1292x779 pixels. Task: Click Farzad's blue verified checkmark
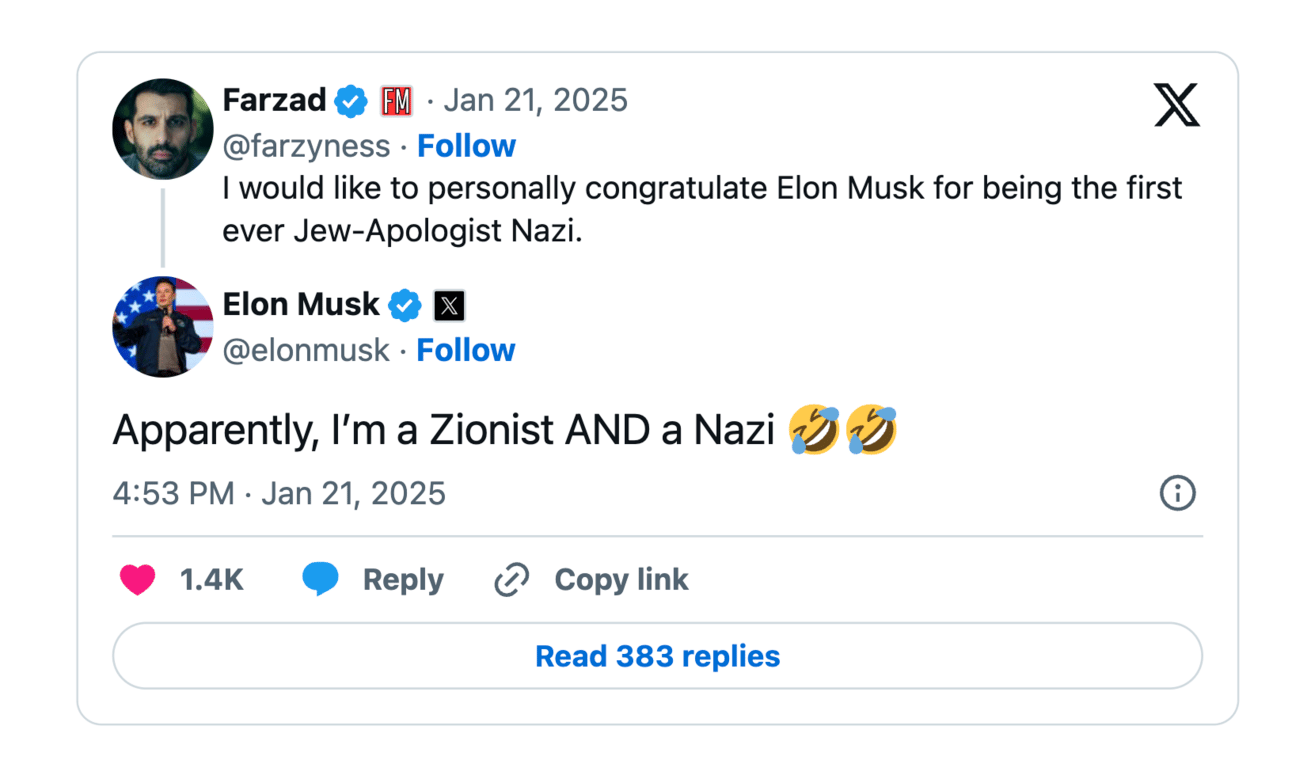351,101
